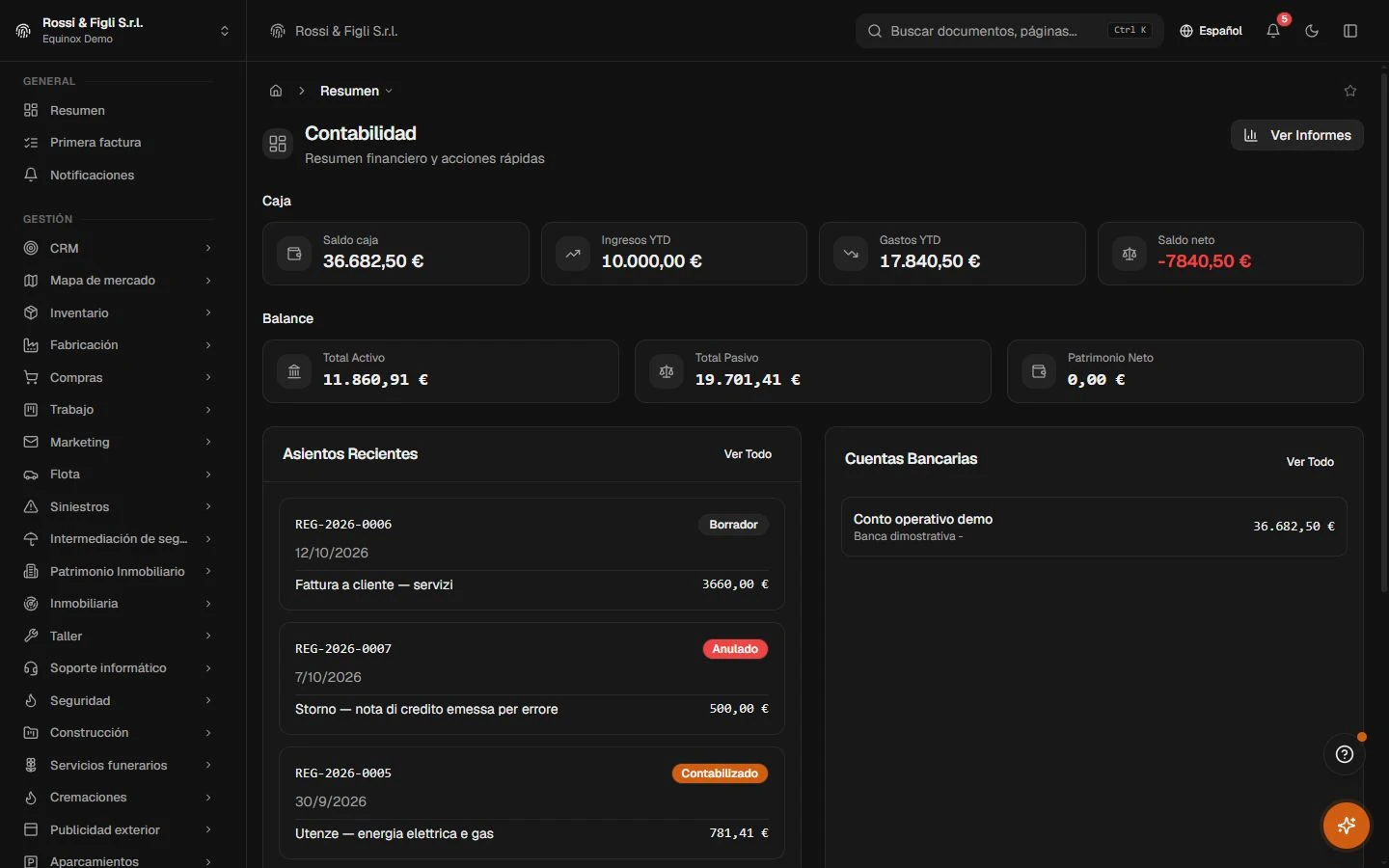Expand the Inmobiliaria section chevron
Screen dimensions: 1389x868
(x=208, y=604)
